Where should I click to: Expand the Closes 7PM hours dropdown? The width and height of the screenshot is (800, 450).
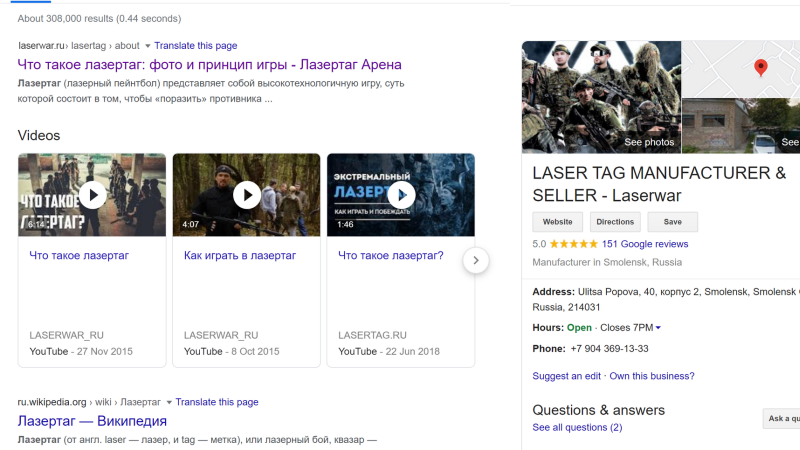tap(658, 328)
